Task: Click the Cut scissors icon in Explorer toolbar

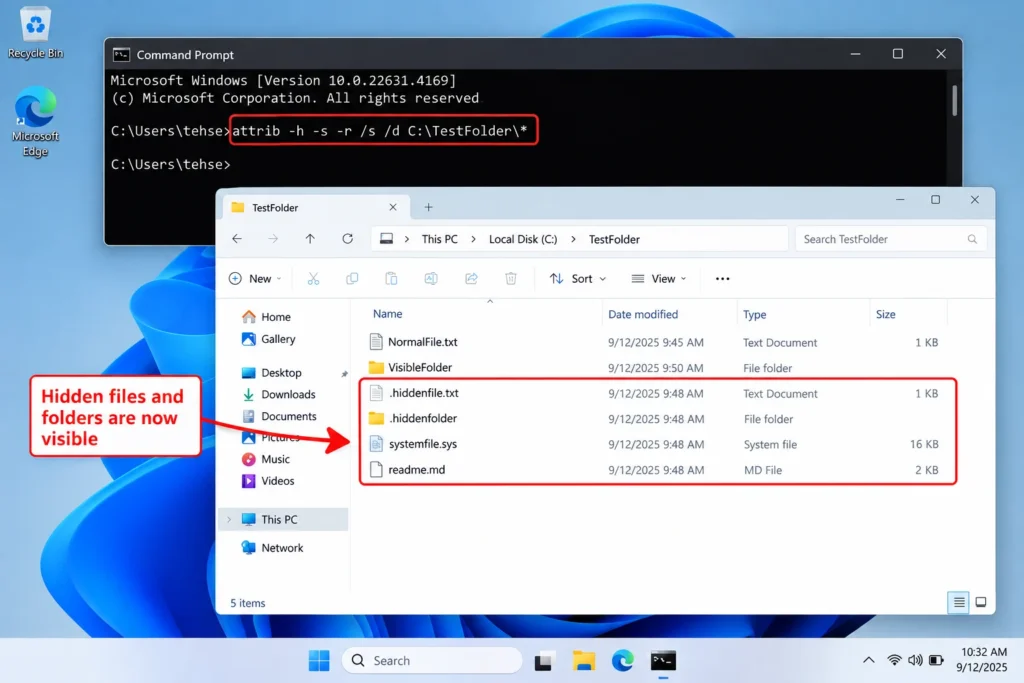Action: click(x=313, y=279)
